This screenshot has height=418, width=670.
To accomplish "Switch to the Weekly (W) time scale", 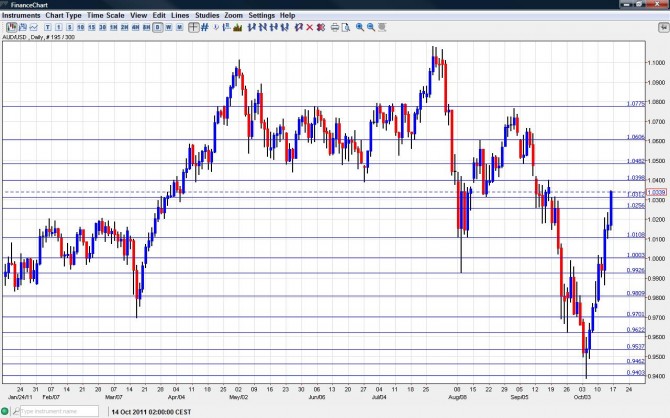I will [x=169, y=27].
